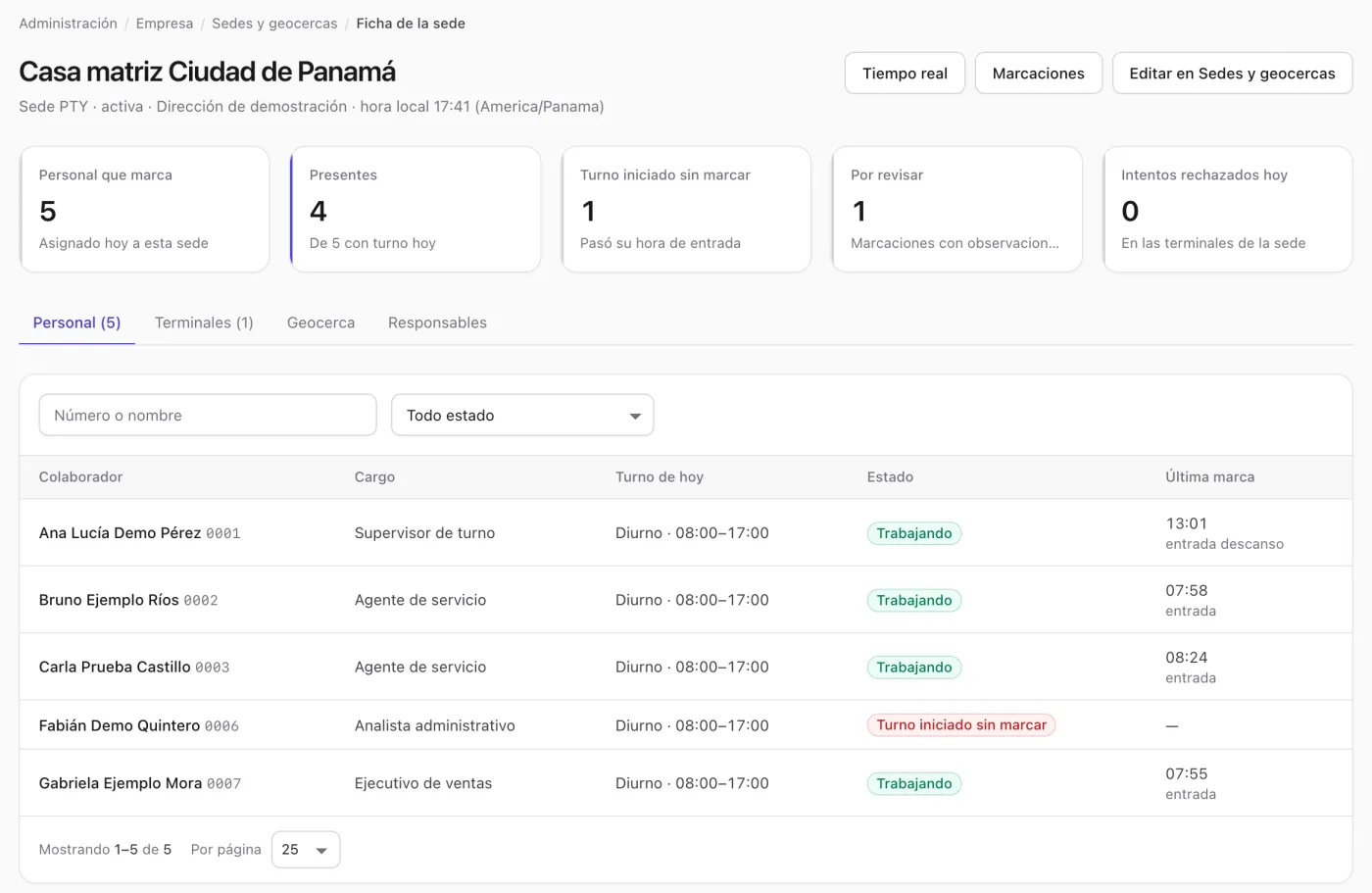This screenshot has width=1372, height=893.
Task: Click Trabajando badge in Ana Lucía's row
Action: click(913, 533)
